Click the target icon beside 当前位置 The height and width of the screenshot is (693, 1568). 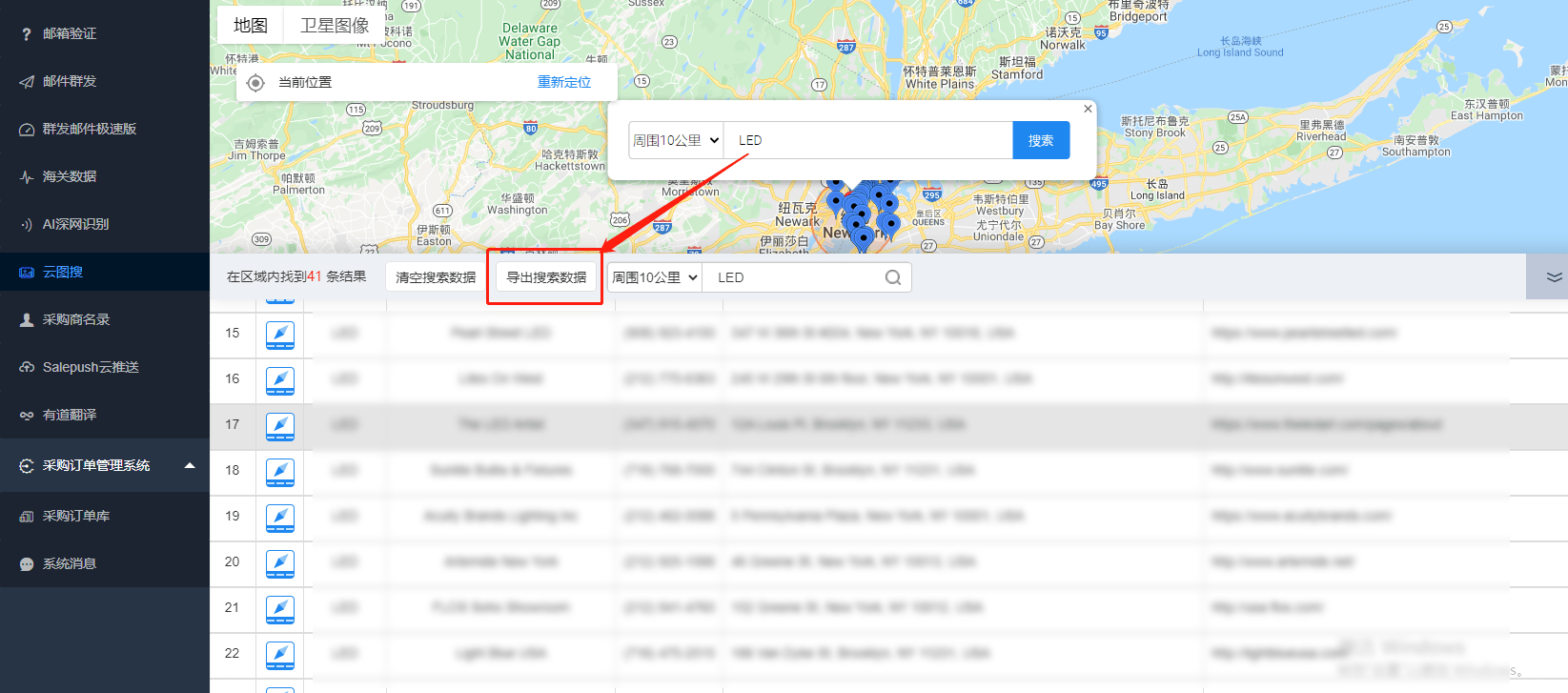click(255, 83)
